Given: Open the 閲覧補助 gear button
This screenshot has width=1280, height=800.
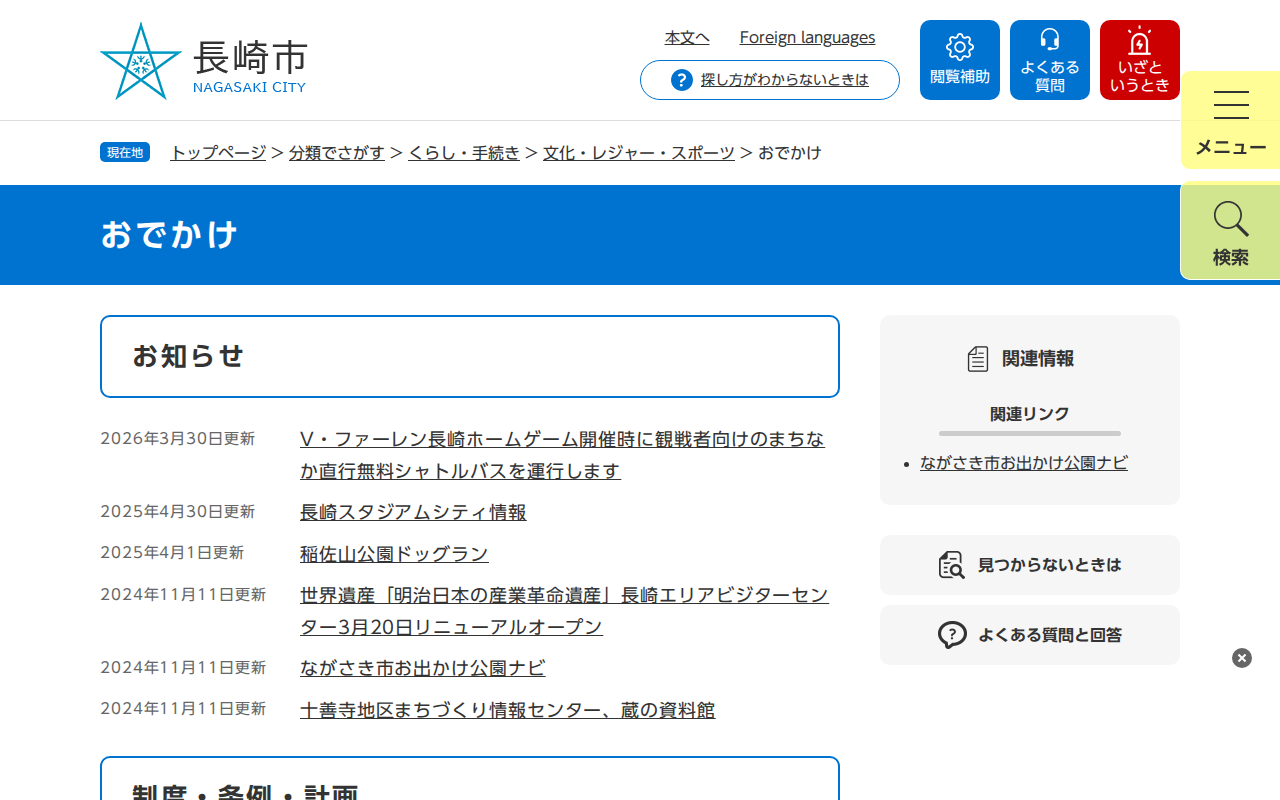Looking at the screenshot, I should [960, 60].
